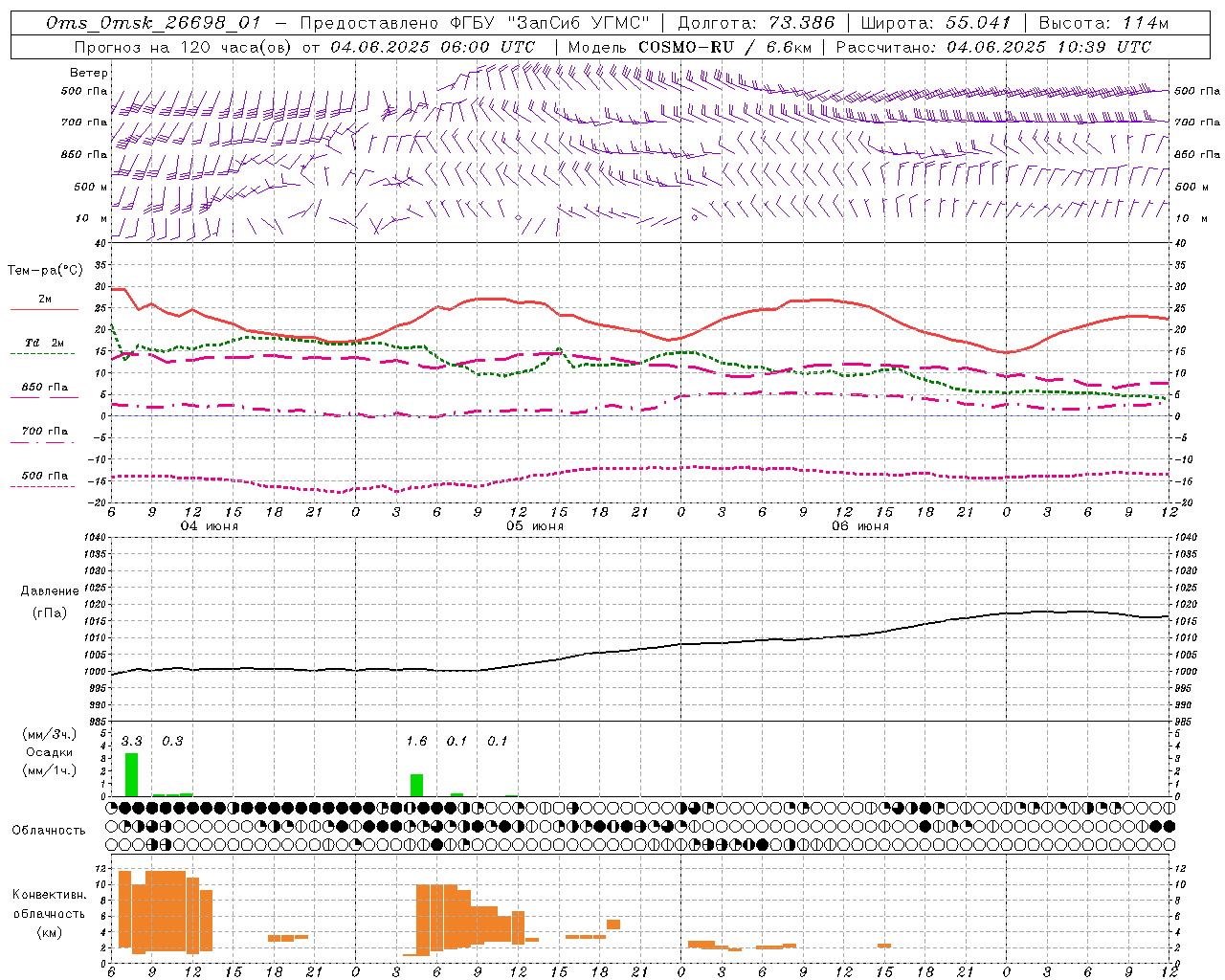1225x980 pixels.
Task: Click the "(км)" kilometres units label
Action: [50, 931]
